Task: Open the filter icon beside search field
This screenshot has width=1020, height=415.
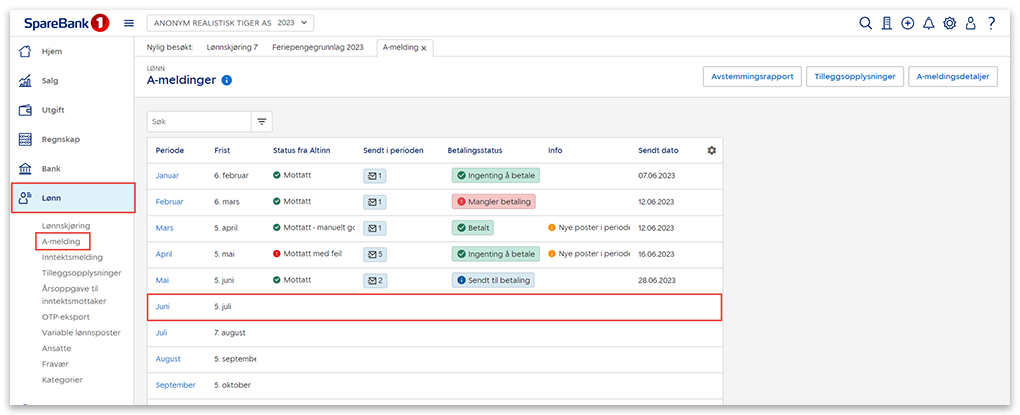Action: [262, 121]
